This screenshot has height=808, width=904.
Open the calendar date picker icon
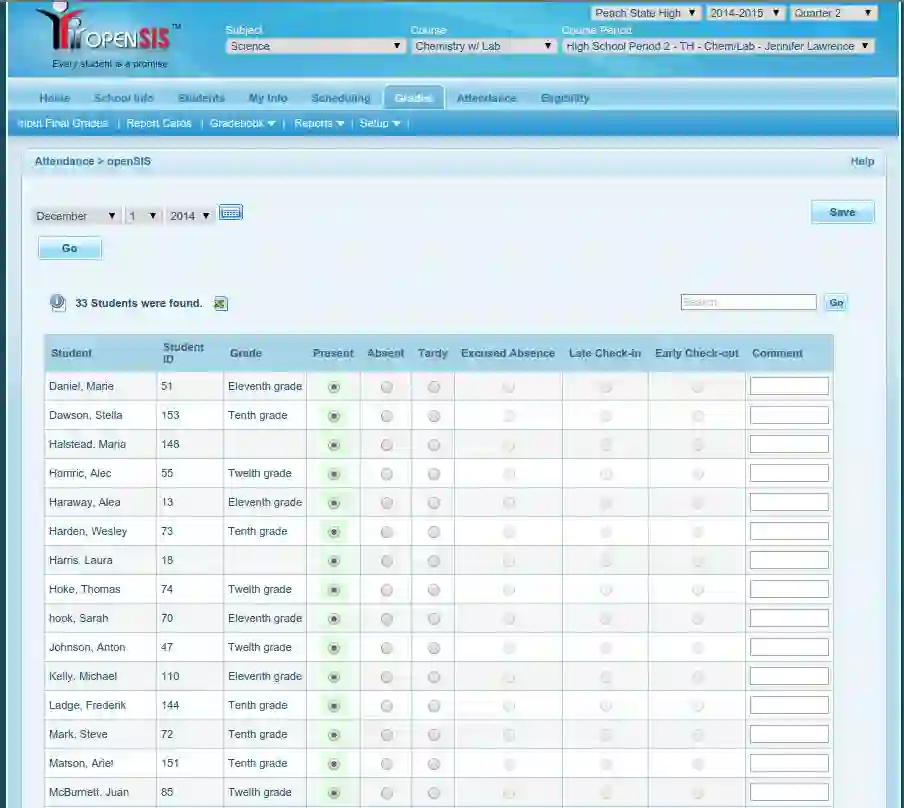231,213
